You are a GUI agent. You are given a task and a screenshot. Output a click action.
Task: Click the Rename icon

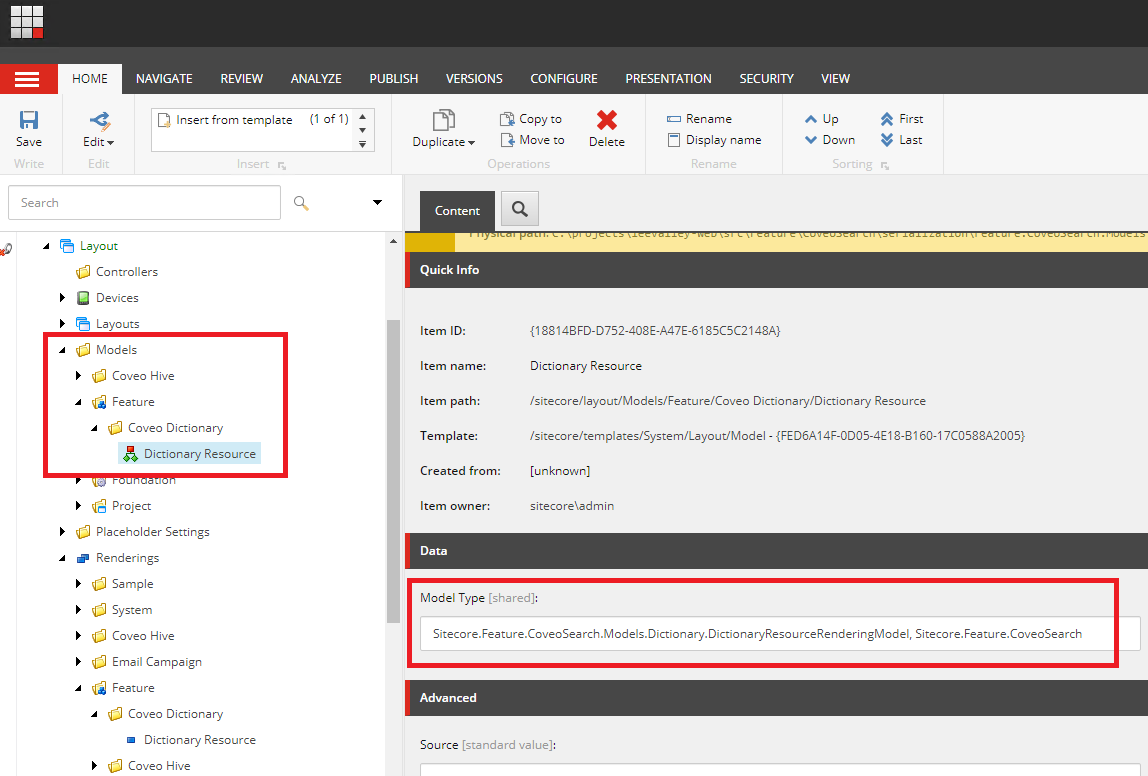pyautogui.click(x=674, y=119)
